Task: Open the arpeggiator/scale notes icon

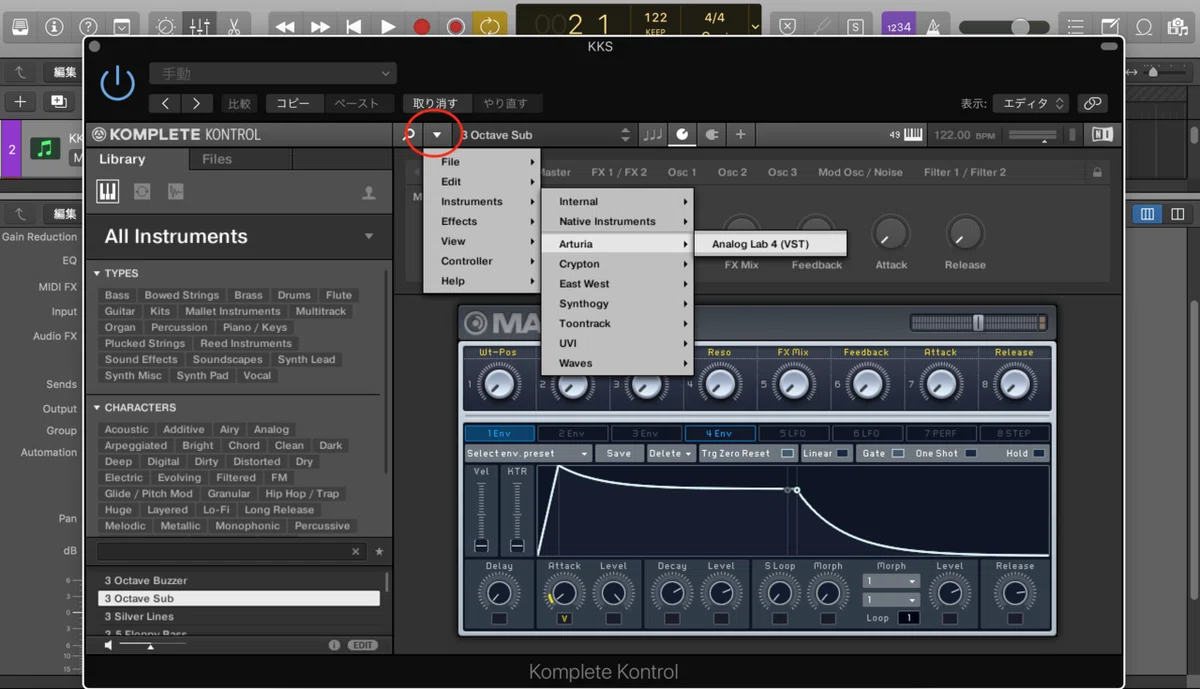Action: tap(653, 135)
